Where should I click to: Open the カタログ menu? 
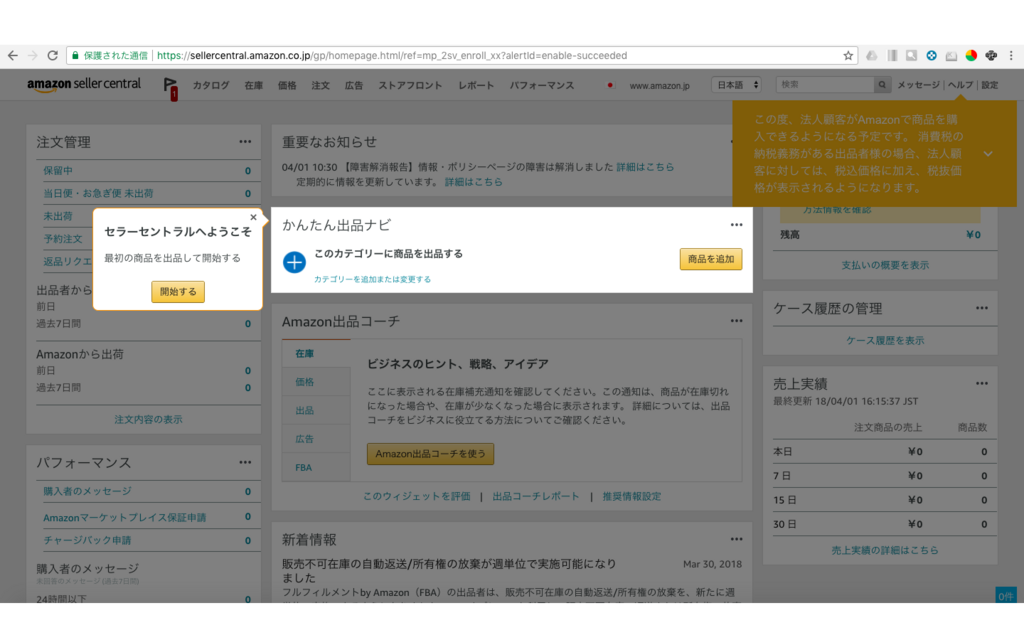click(x=211, y=86)
